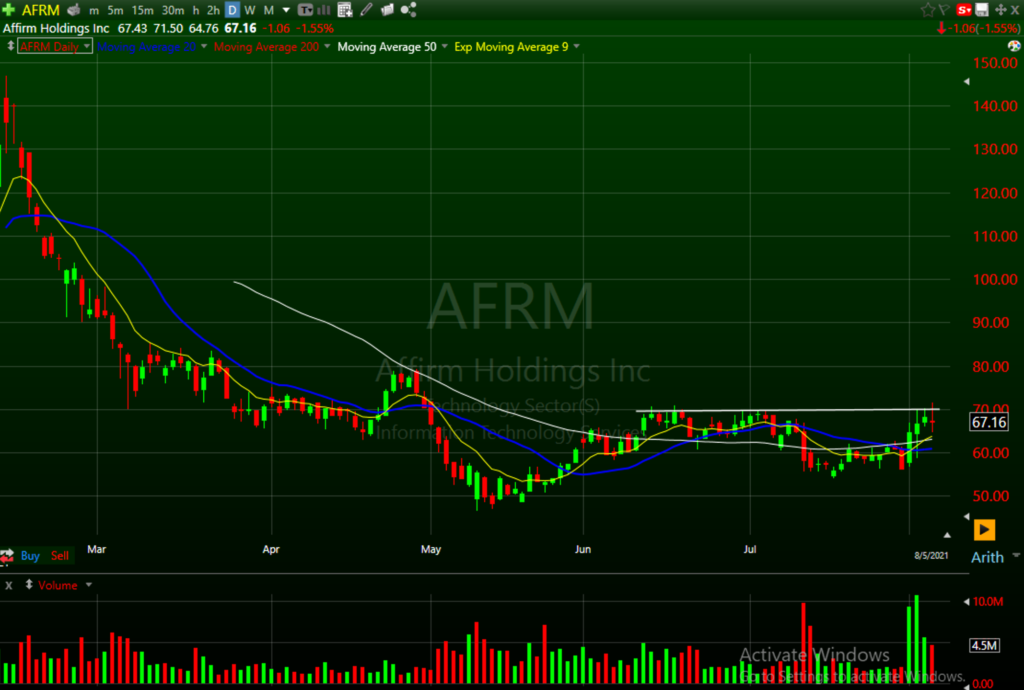The image size is (1024, 690).
Task: Open the red S symbol-link menu
Action: [964, 10]
